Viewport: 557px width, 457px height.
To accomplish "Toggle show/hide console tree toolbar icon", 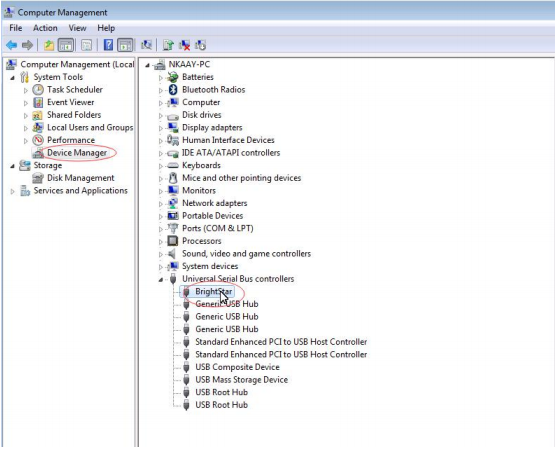I will click(66, 45).
